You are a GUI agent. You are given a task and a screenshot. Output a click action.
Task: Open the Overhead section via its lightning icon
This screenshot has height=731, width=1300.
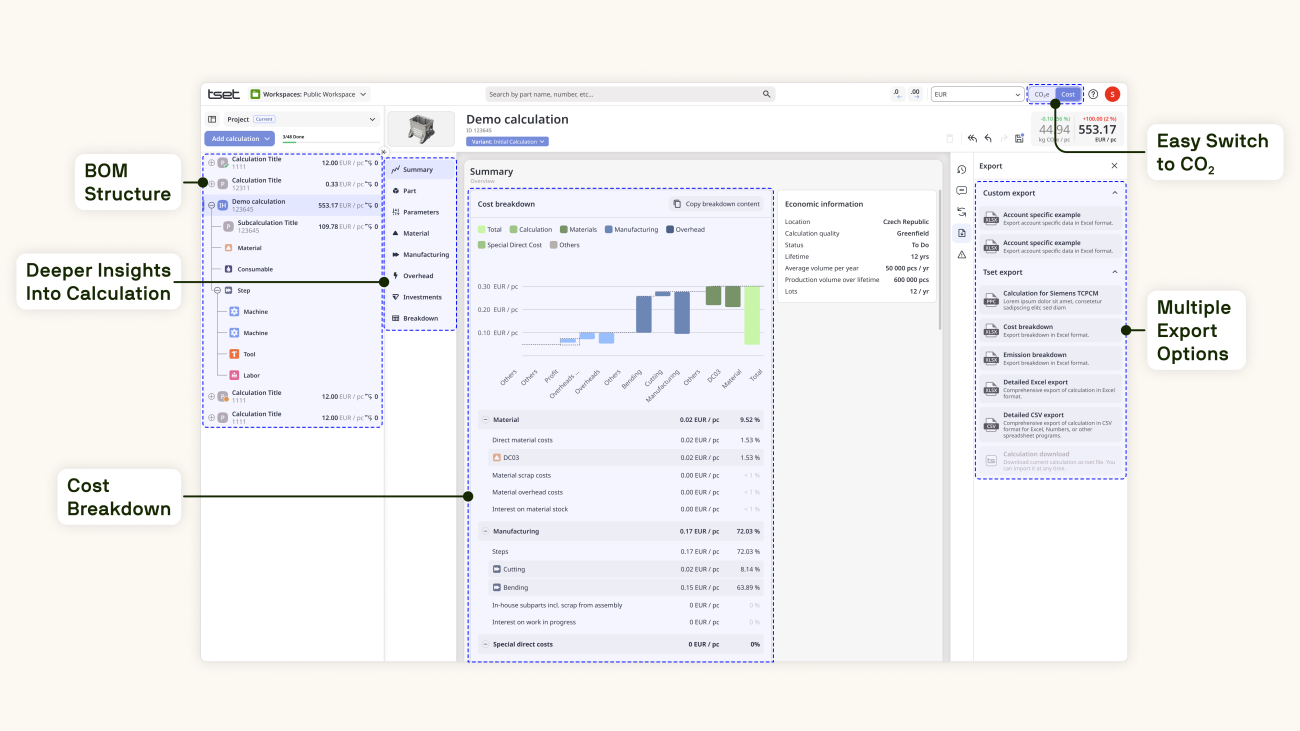coord(396,276)
